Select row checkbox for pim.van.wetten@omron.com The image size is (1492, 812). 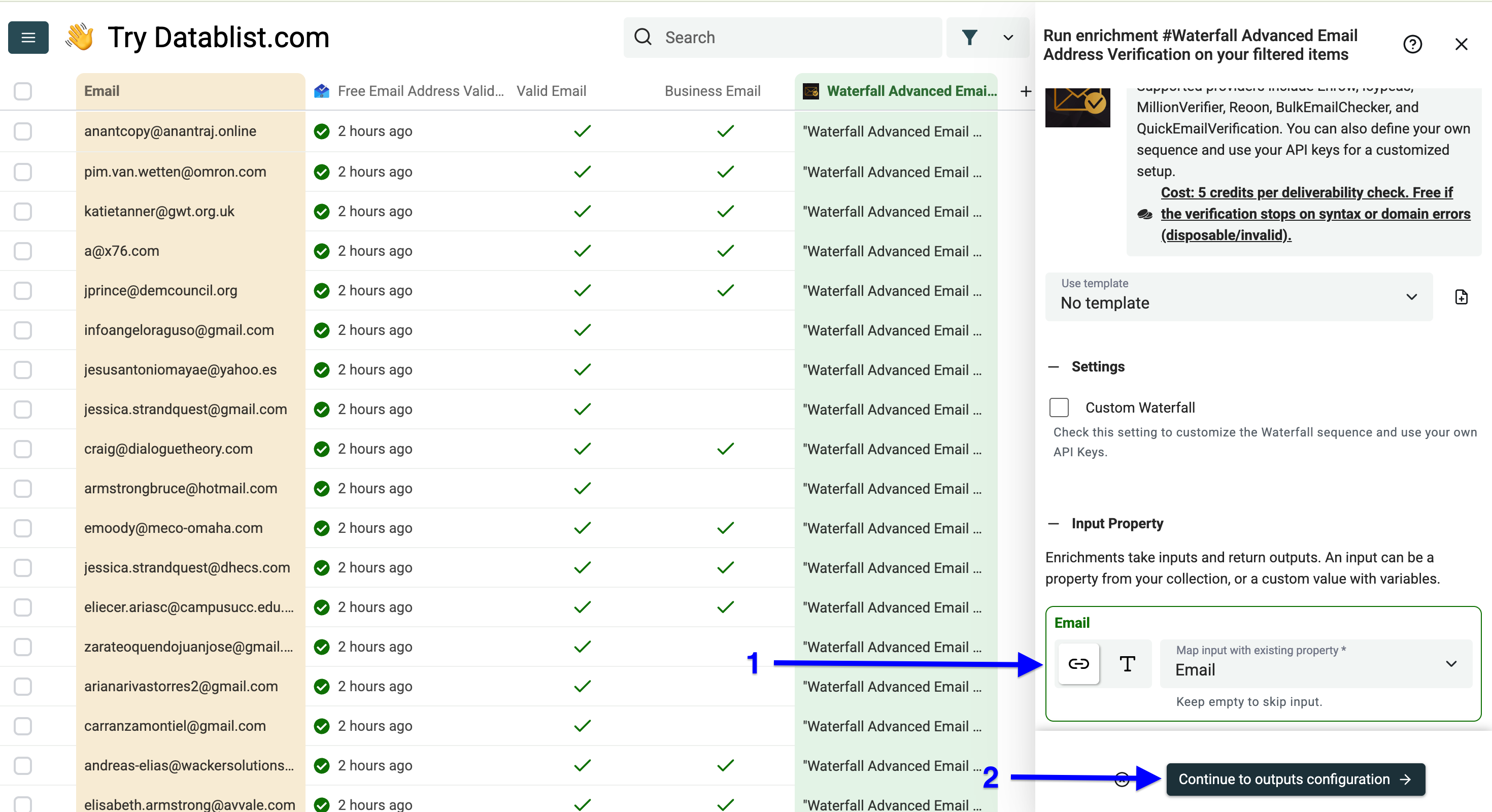[x=23, y=172]
